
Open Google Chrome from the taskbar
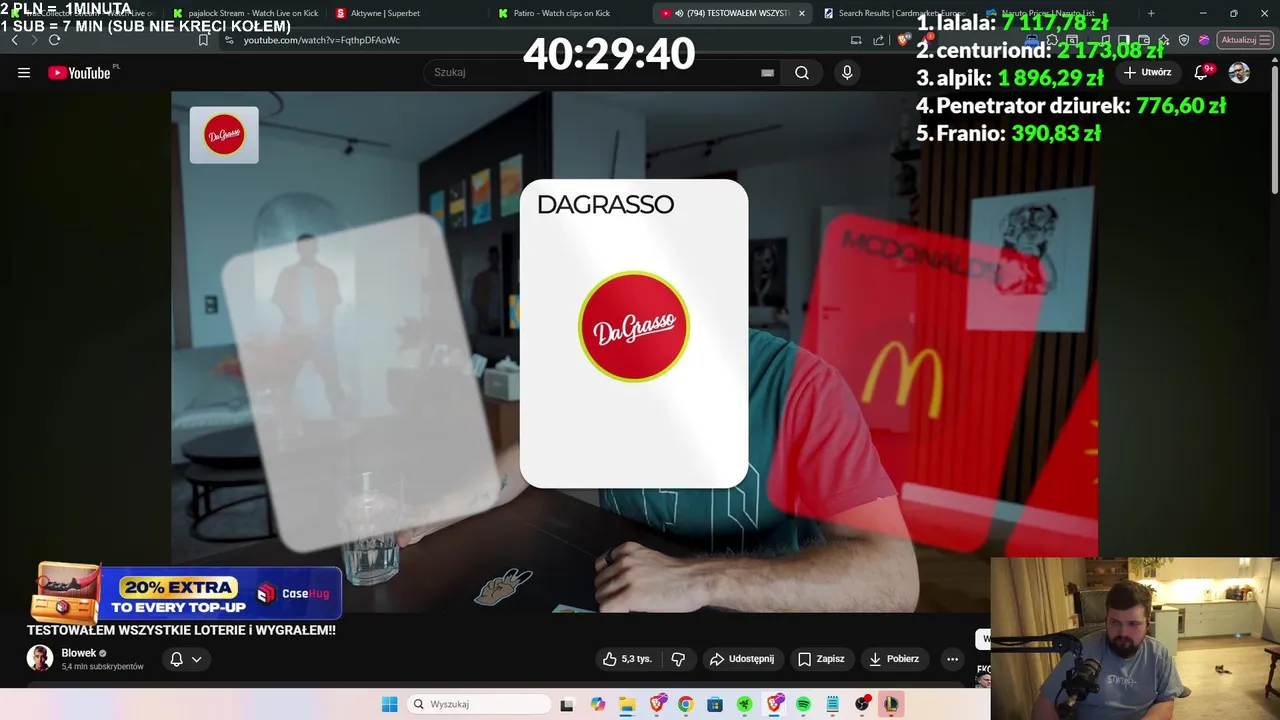[x=685, y=704]
